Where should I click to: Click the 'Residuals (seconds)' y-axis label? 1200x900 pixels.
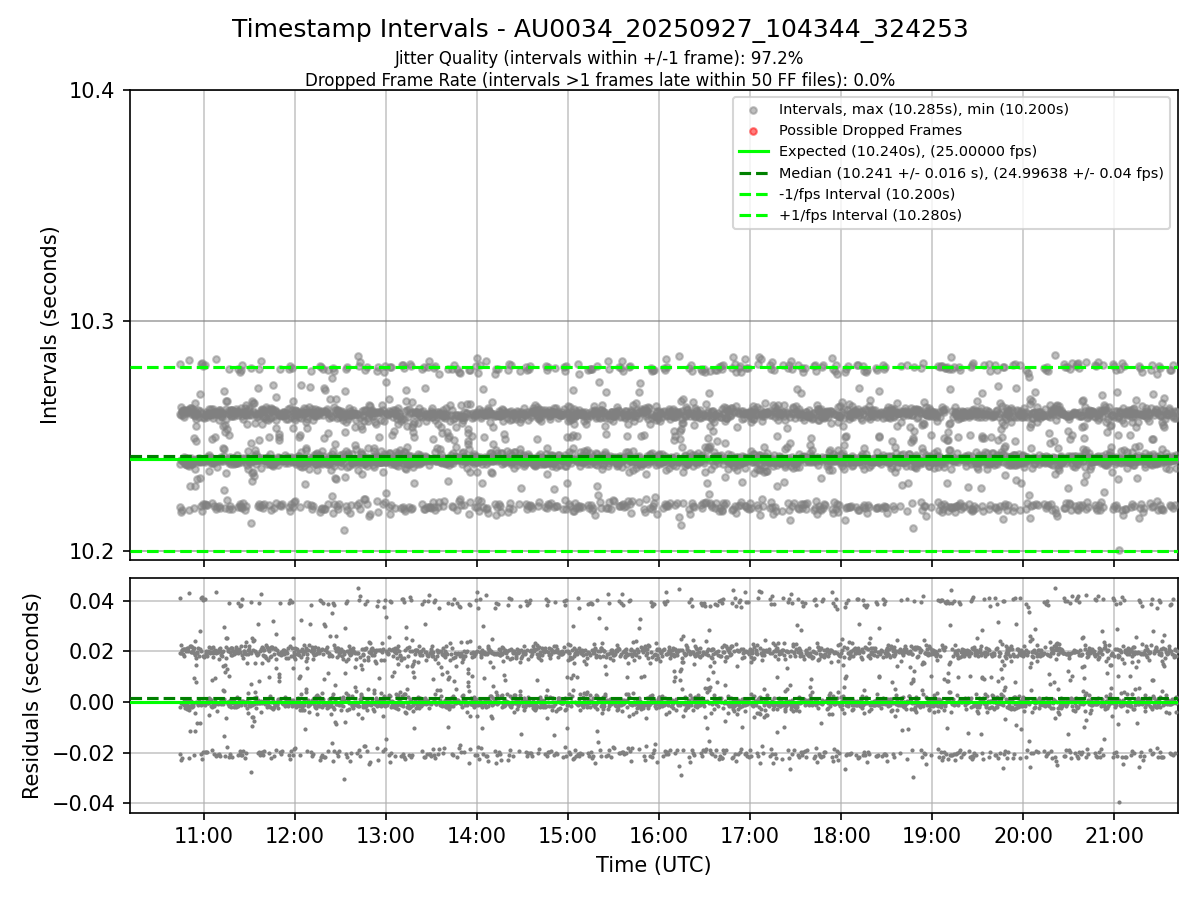click(x=31, y=696)
